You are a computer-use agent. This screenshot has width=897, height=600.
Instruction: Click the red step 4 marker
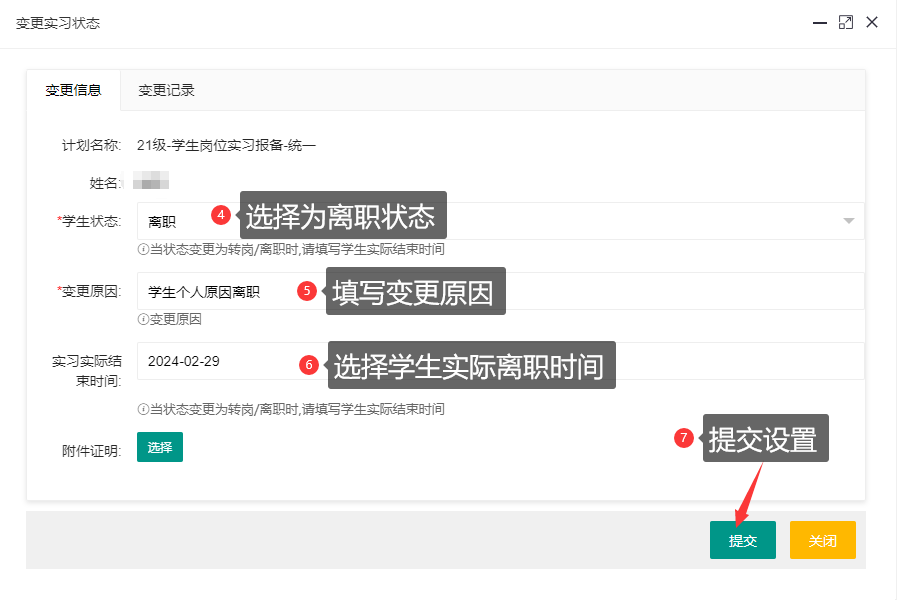click(x=221, y=215)
